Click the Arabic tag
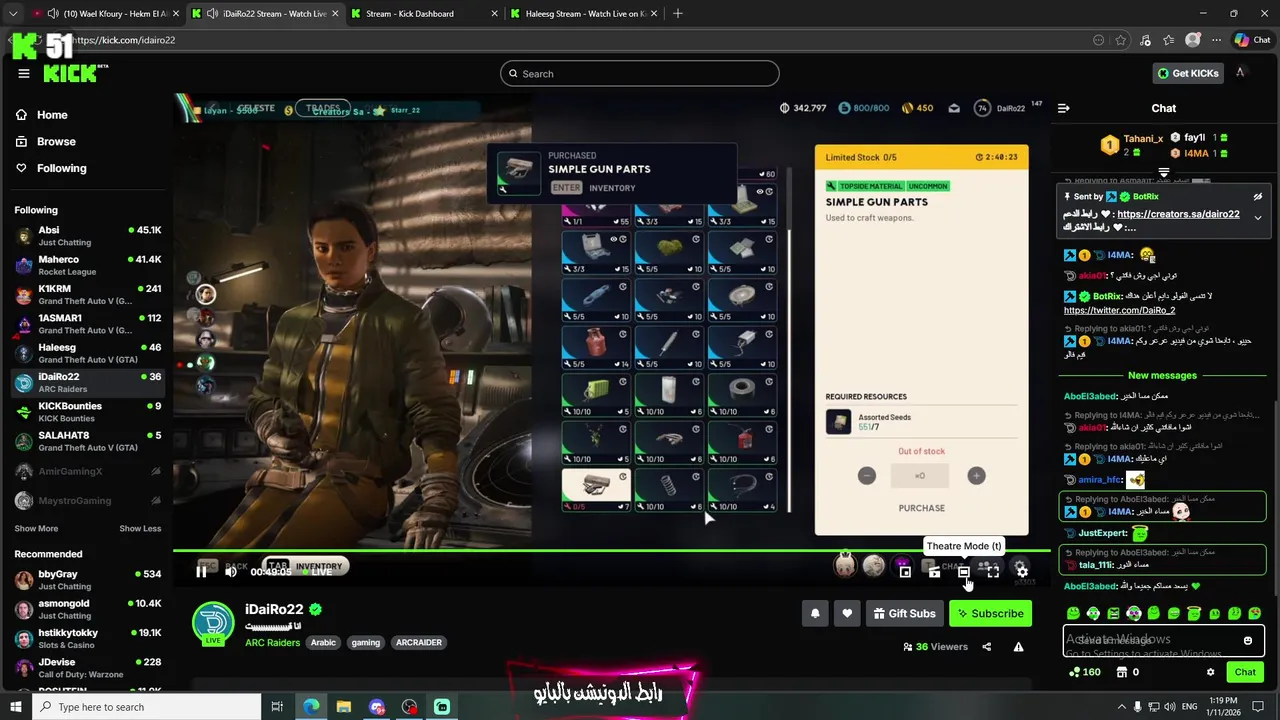 pos(323,642)
